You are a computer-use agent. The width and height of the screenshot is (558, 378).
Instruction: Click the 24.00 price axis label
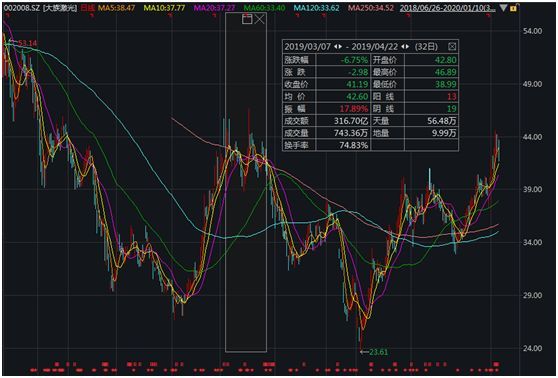click(x=532, y=348)
